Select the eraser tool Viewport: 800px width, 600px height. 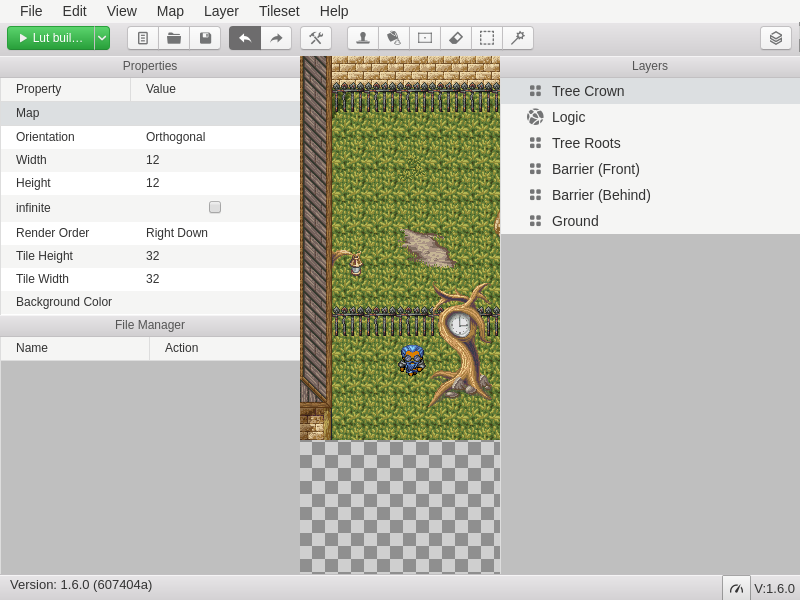456,38
